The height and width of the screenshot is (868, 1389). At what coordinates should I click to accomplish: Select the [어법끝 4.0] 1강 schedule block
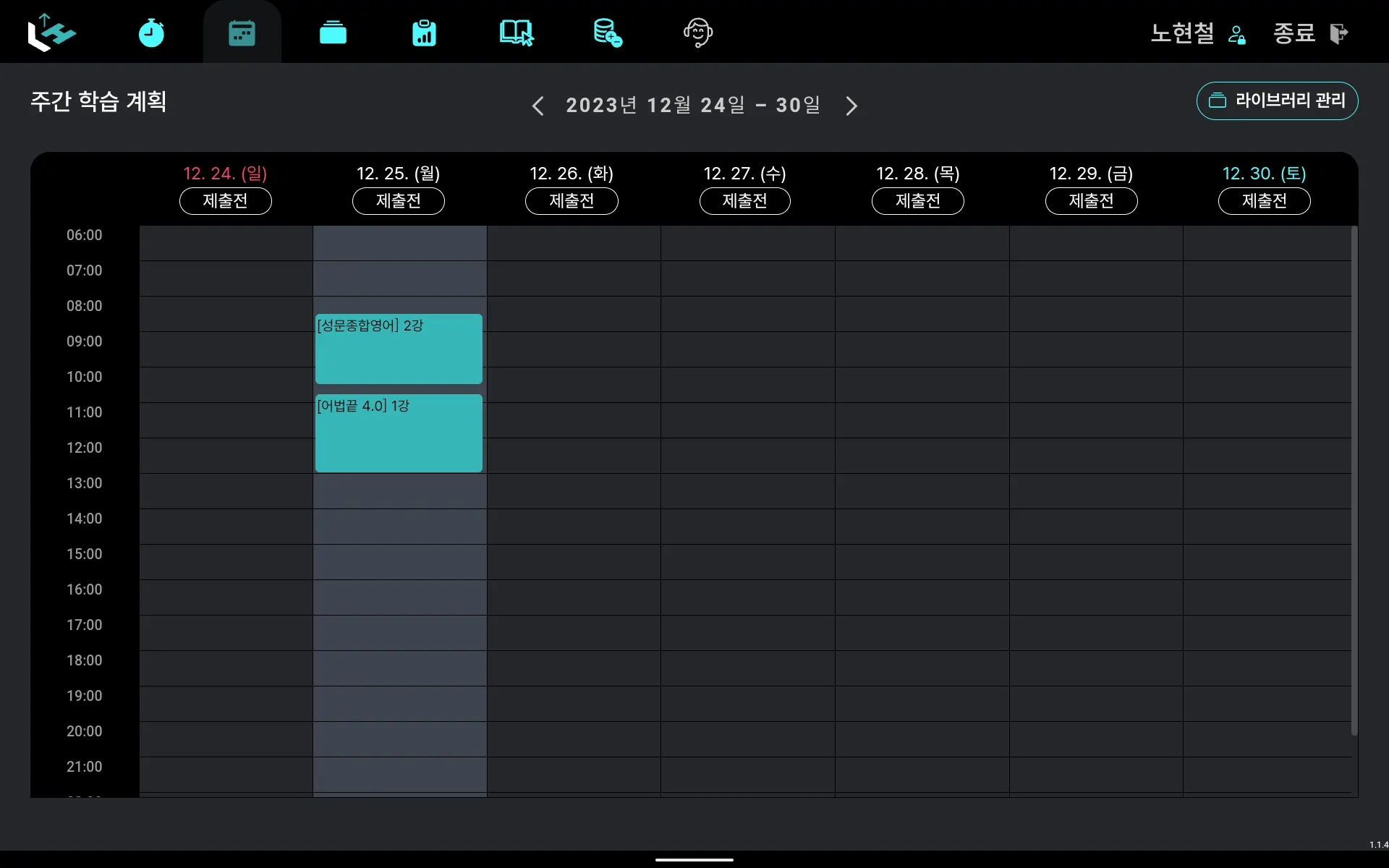click(x=399, y=433)
